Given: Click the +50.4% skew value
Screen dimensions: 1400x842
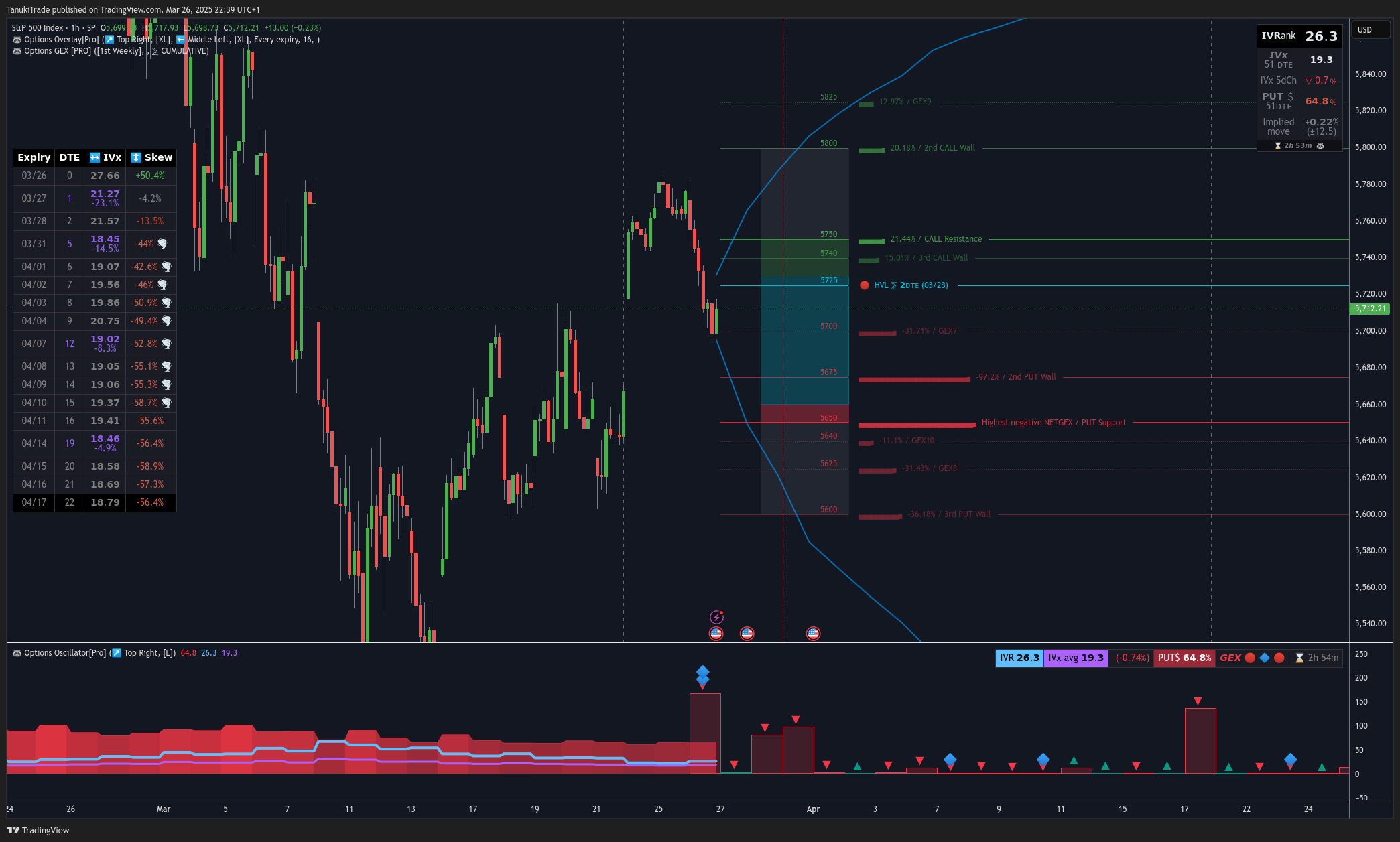Looking at the screenshot, I should [150, 176].
